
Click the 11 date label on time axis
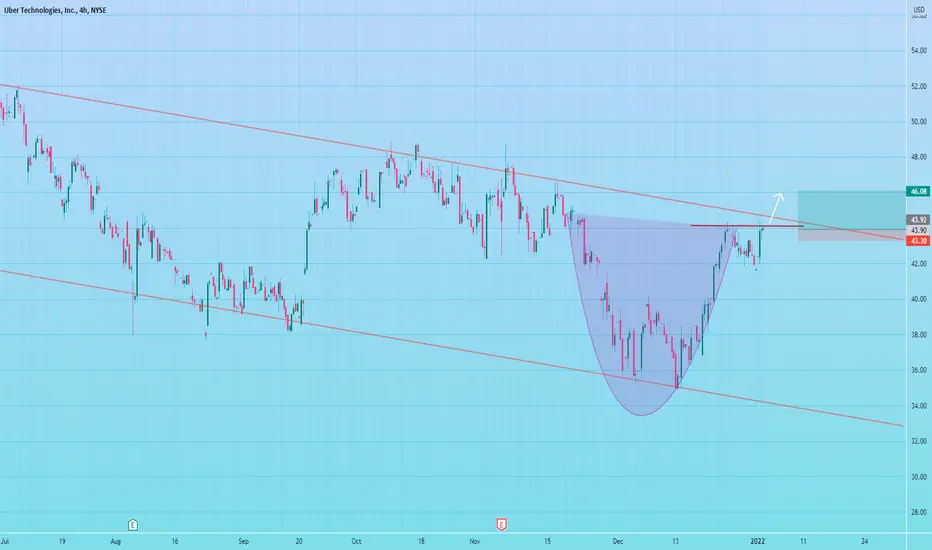pos(803,542)
